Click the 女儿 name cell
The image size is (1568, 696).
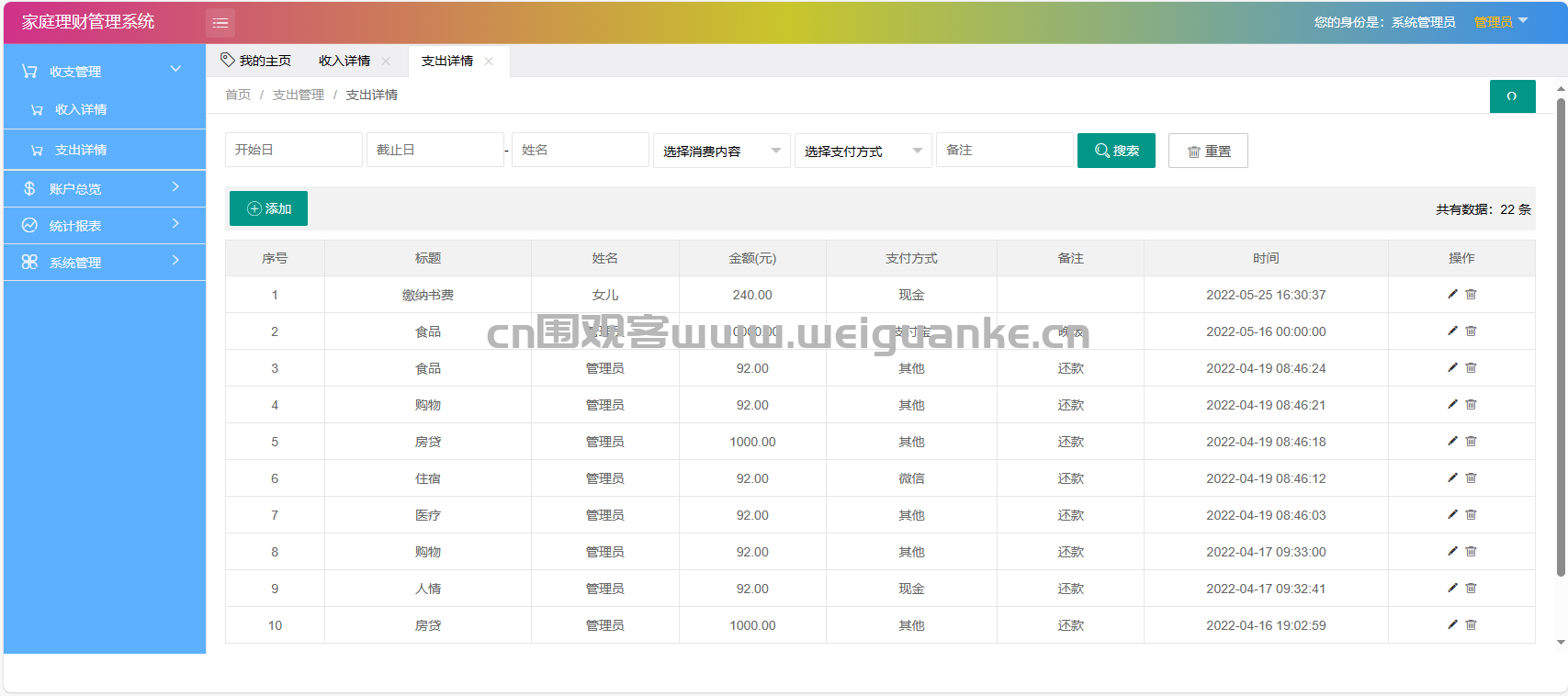(605, 295)
